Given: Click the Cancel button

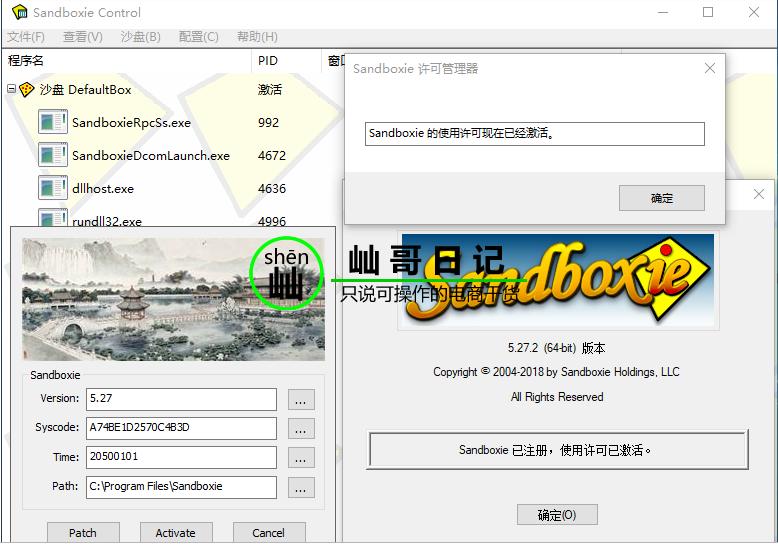Looking at the screenshot, I should 268,533.
